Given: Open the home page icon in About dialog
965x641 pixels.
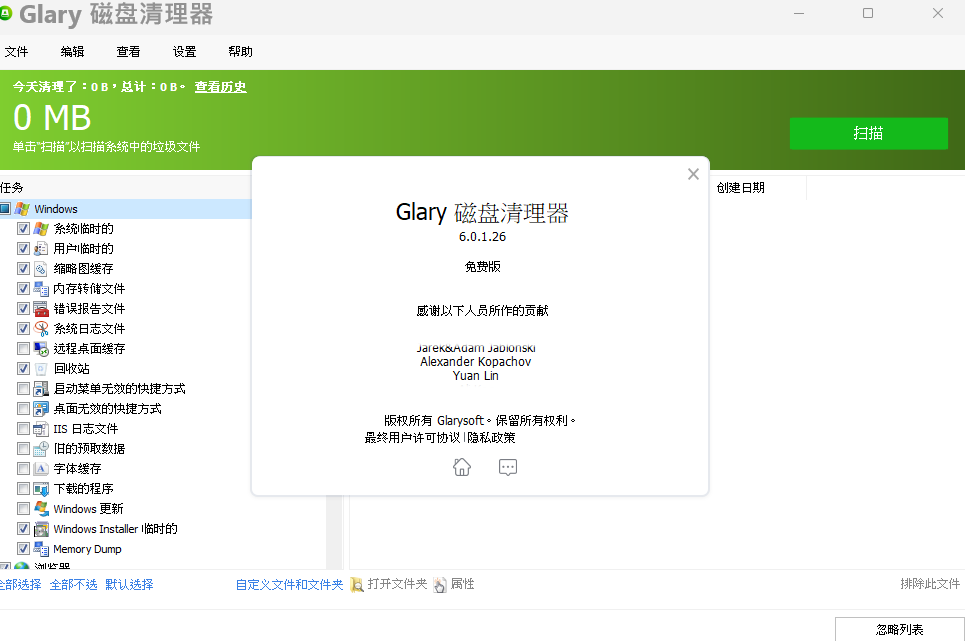Looking at the screenshot, I should (462, 467).
